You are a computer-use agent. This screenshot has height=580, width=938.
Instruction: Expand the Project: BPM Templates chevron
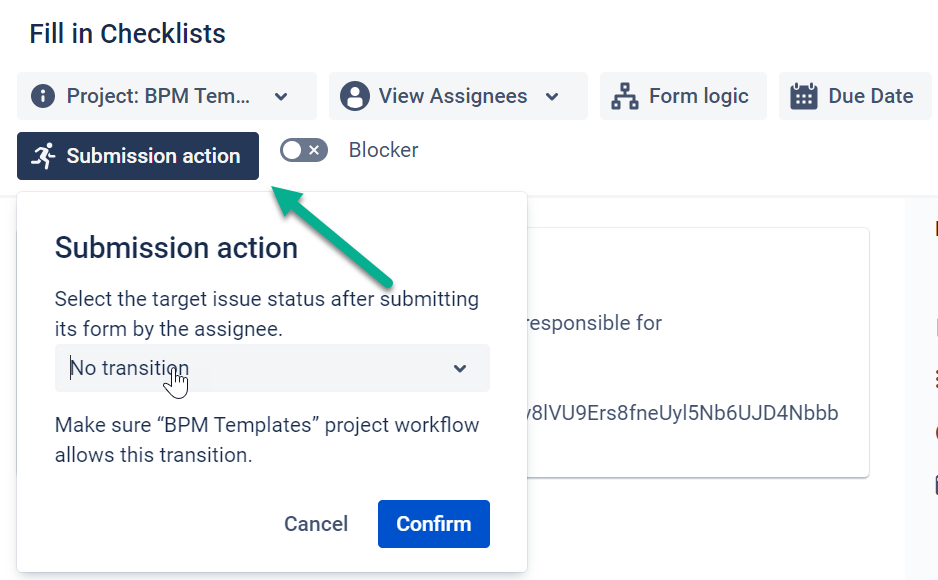[x=281, y=97]
